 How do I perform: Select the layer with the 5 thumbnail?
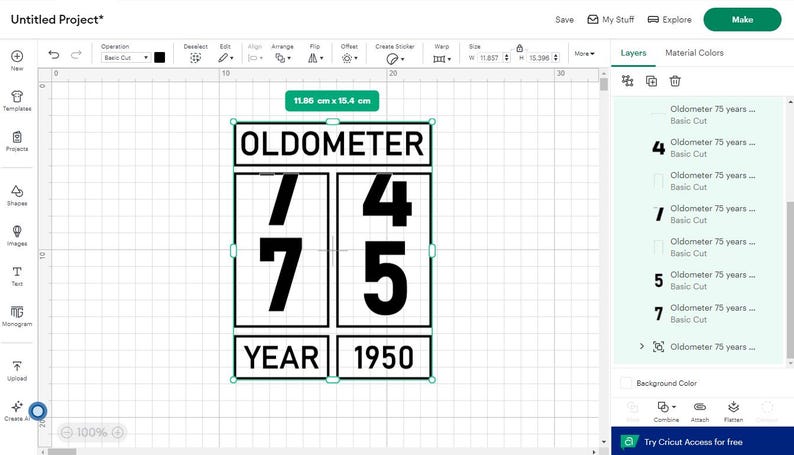(699, 280)
